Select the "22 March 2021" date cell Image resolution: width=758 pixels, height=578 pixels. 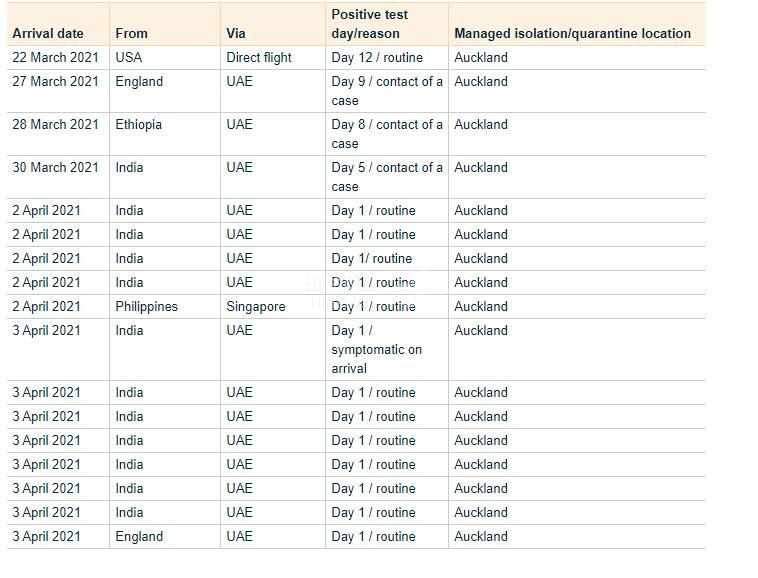click(55, 57)
